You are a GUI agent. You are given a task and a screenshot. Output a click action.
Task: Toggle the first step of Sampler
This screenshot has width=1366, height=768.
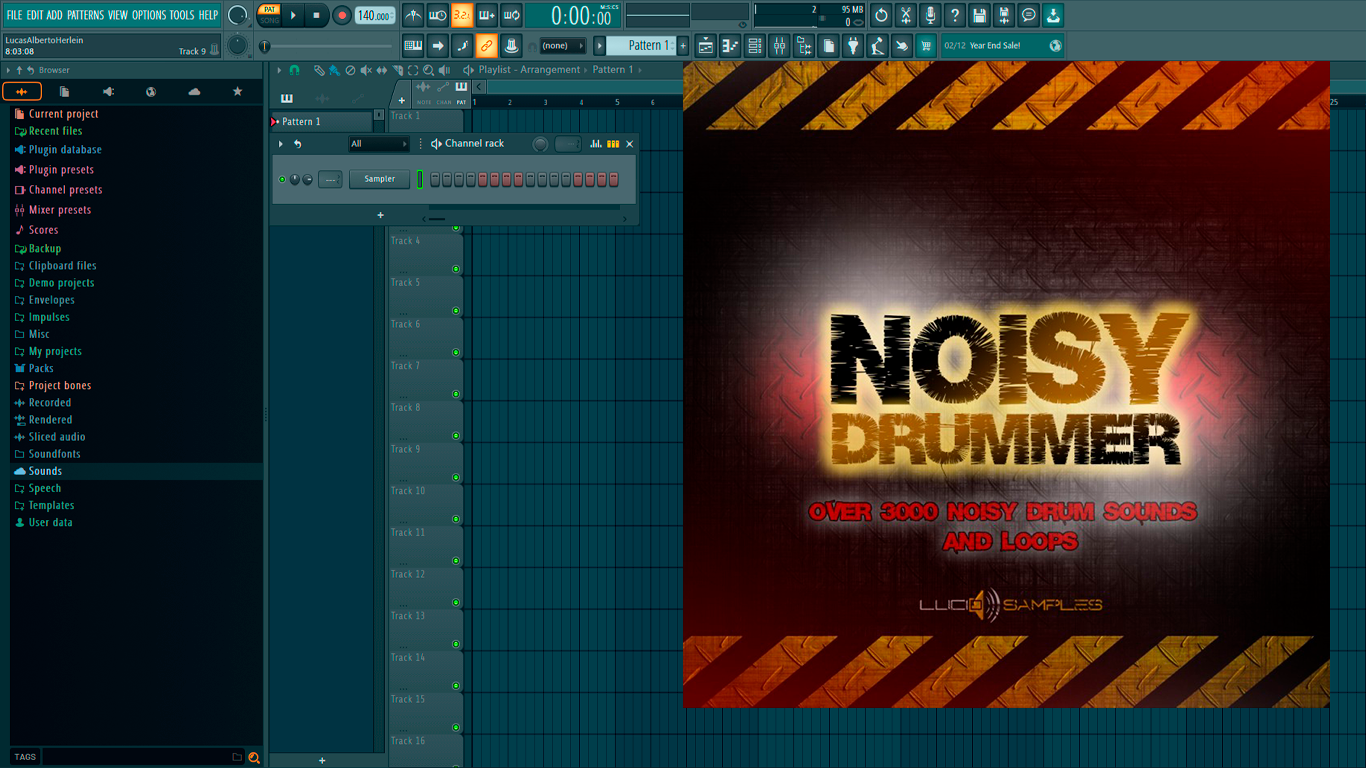pyautogui.click(x=435, y=179)
